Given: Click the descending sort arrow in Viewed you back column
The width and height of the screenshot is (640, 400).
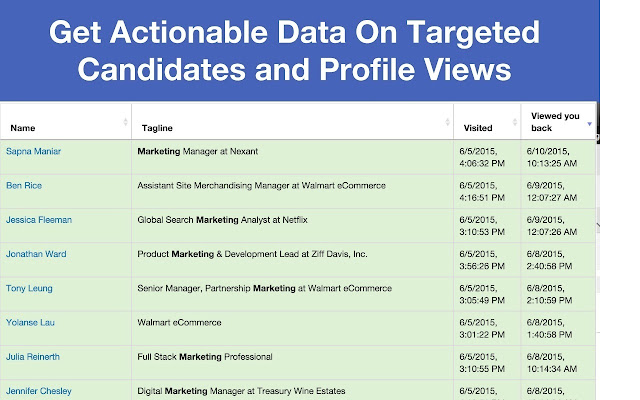Looking at the screenshot, I should tap(589, 123).
